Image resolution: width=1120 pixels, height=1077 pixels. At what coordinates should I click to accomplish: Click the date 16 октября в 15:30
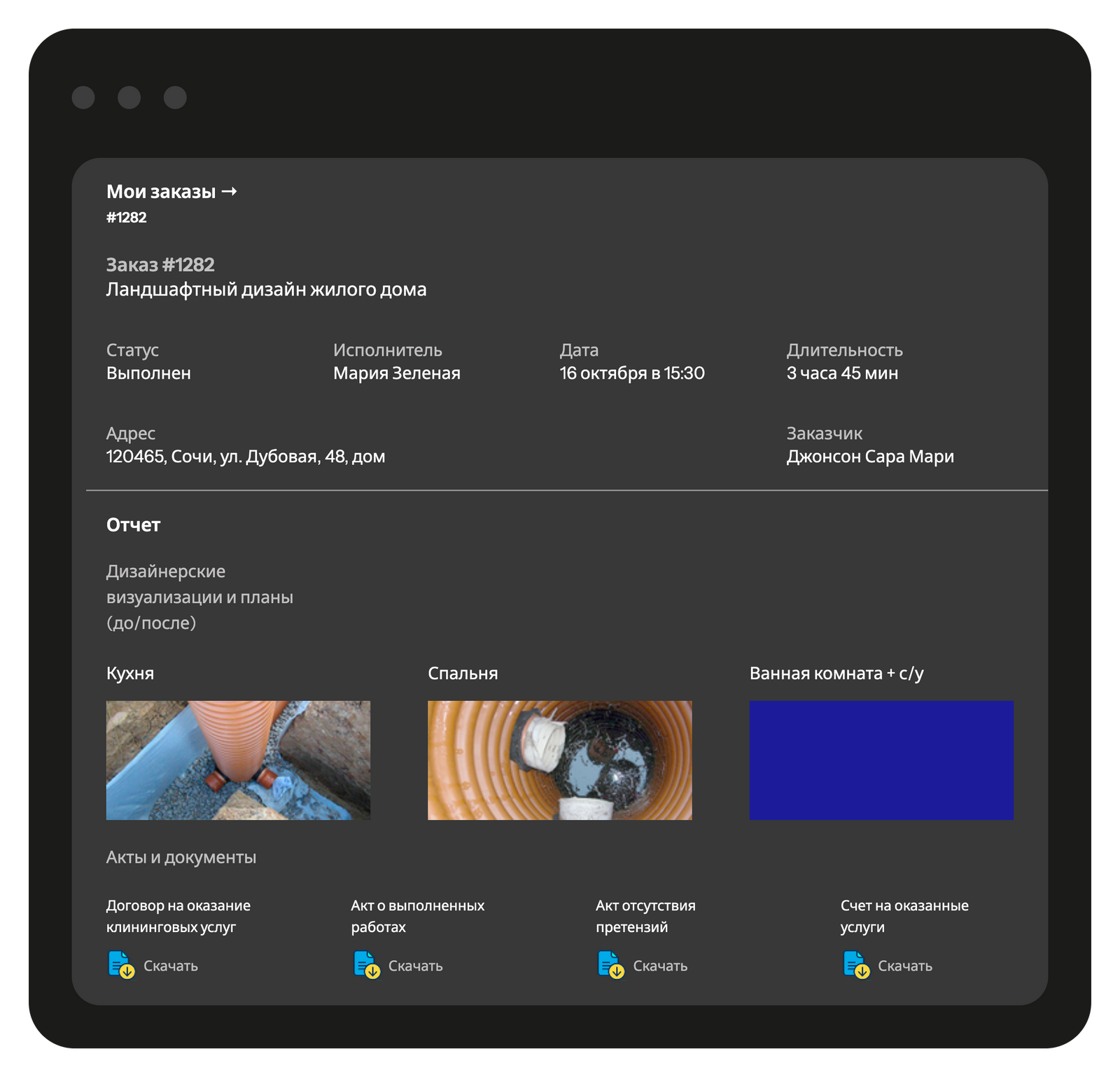tap(632, 373)
